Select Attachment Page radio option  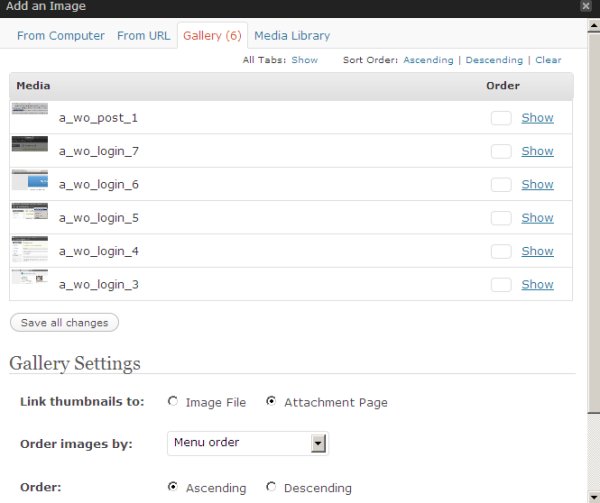pyautogui.click(x=271, y=402)
